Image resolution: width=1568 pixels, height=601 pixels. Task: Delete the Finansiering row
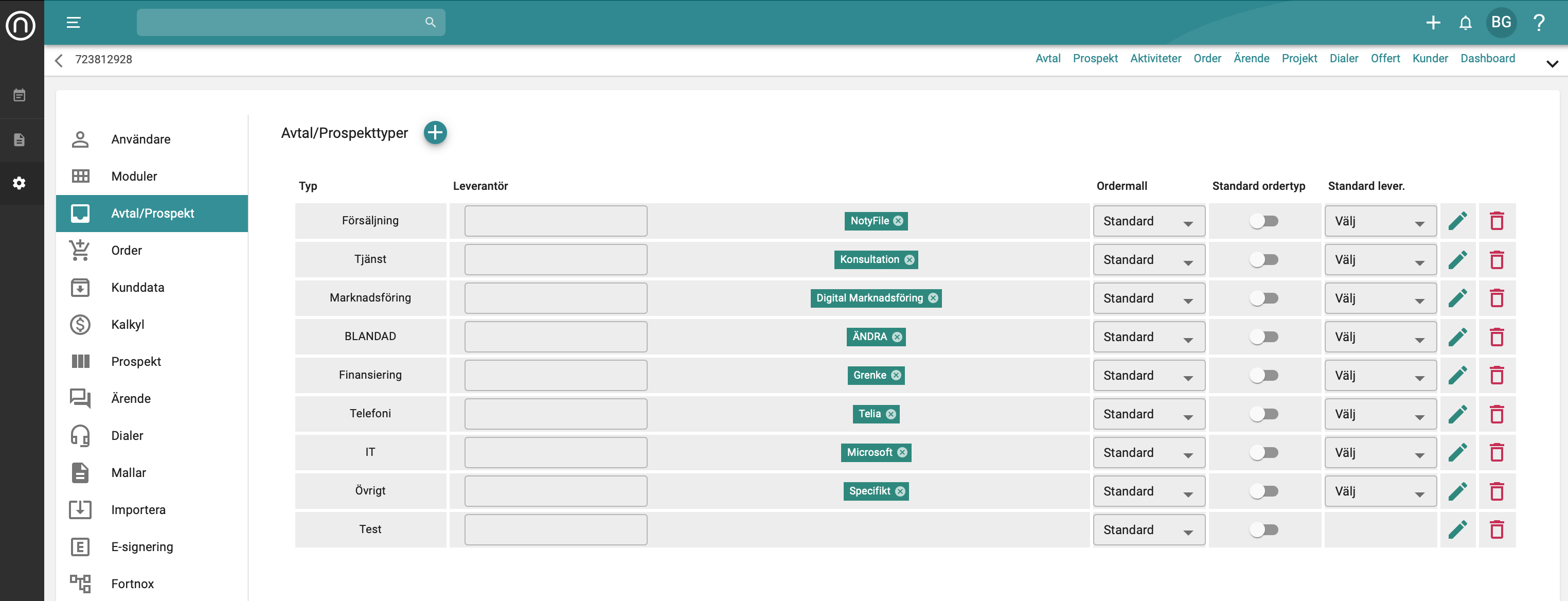1496,375
